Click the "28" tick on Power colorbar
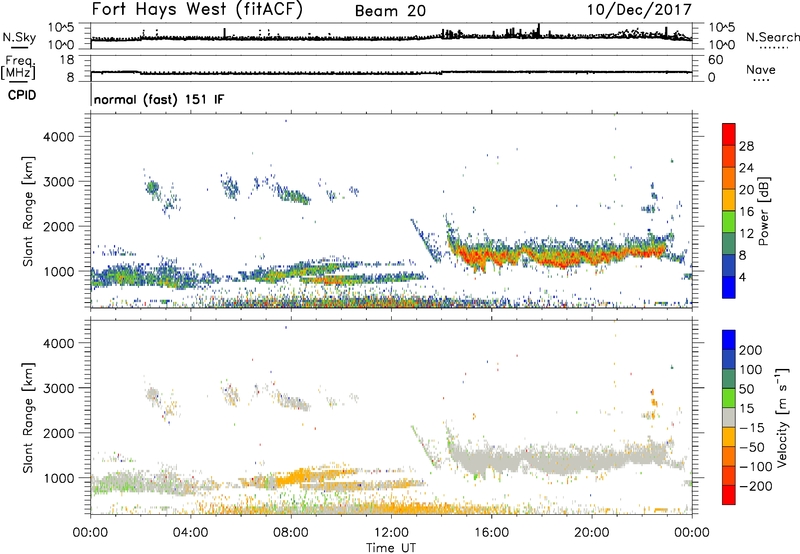Image resolution: width=800 pixels, height=554 pixels. 746,146
